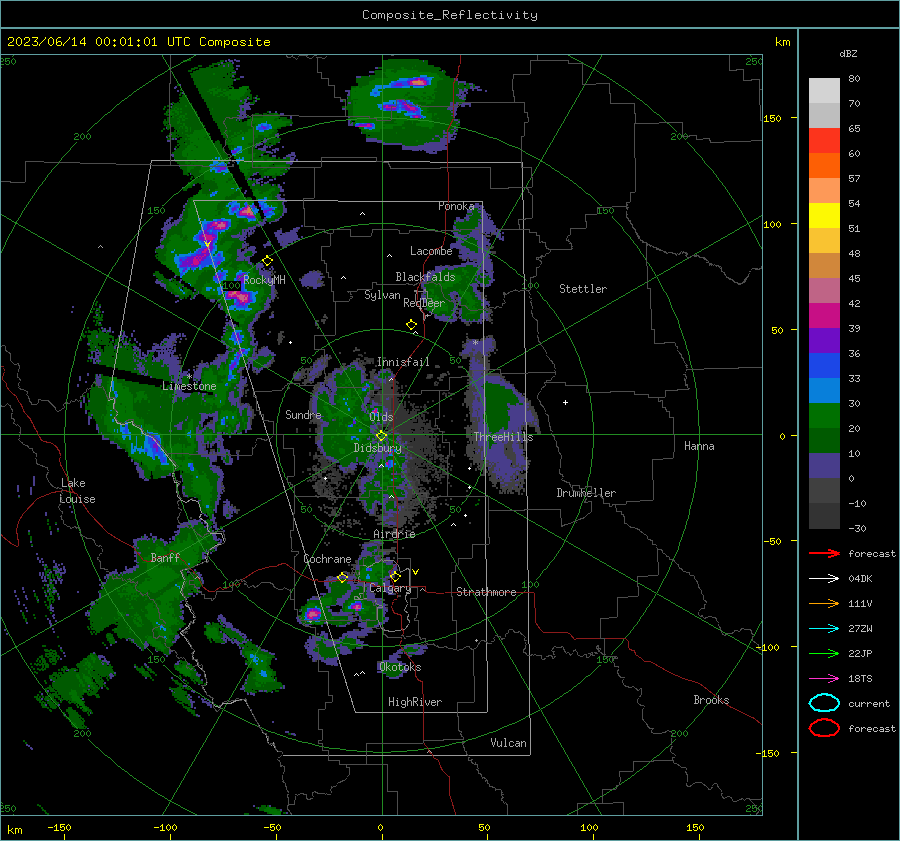Screen dimensions: 900x841
Task: Click the red 'forecast' ellipse legend icon
Action: point(824,728)
